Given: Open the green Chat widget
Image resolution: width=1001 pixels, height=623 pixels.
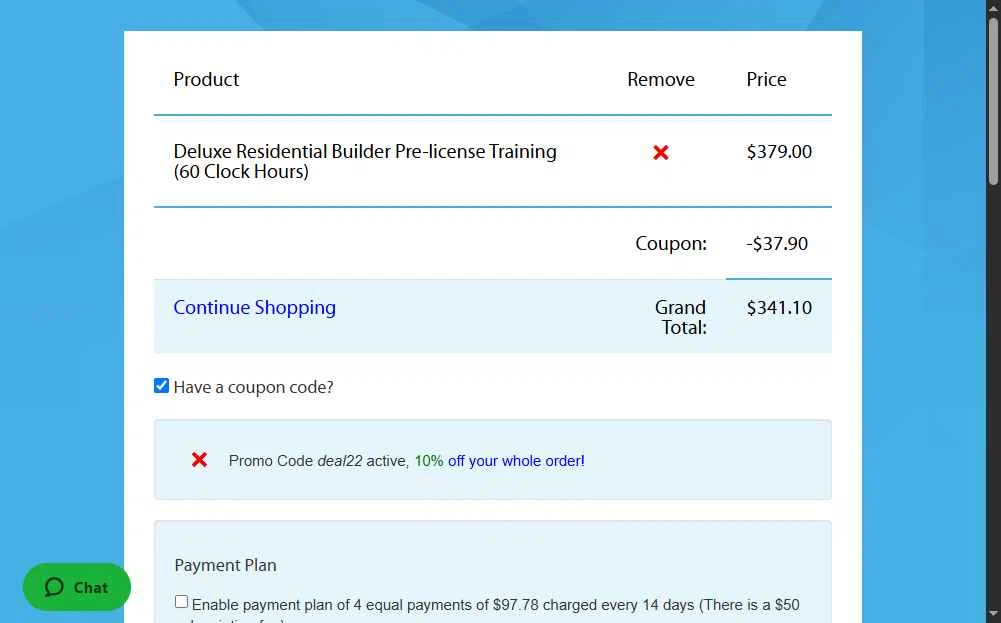Looking at the screenshot, I should point(77,587).
